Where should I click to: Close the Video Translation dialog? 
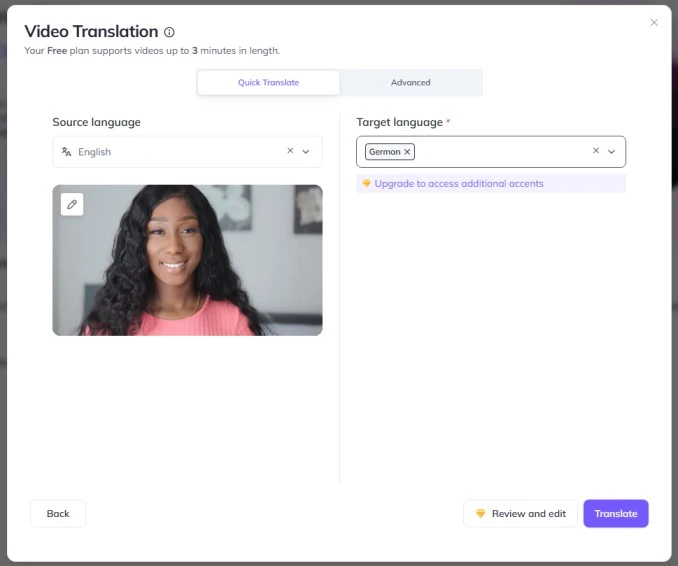point(654,22)
